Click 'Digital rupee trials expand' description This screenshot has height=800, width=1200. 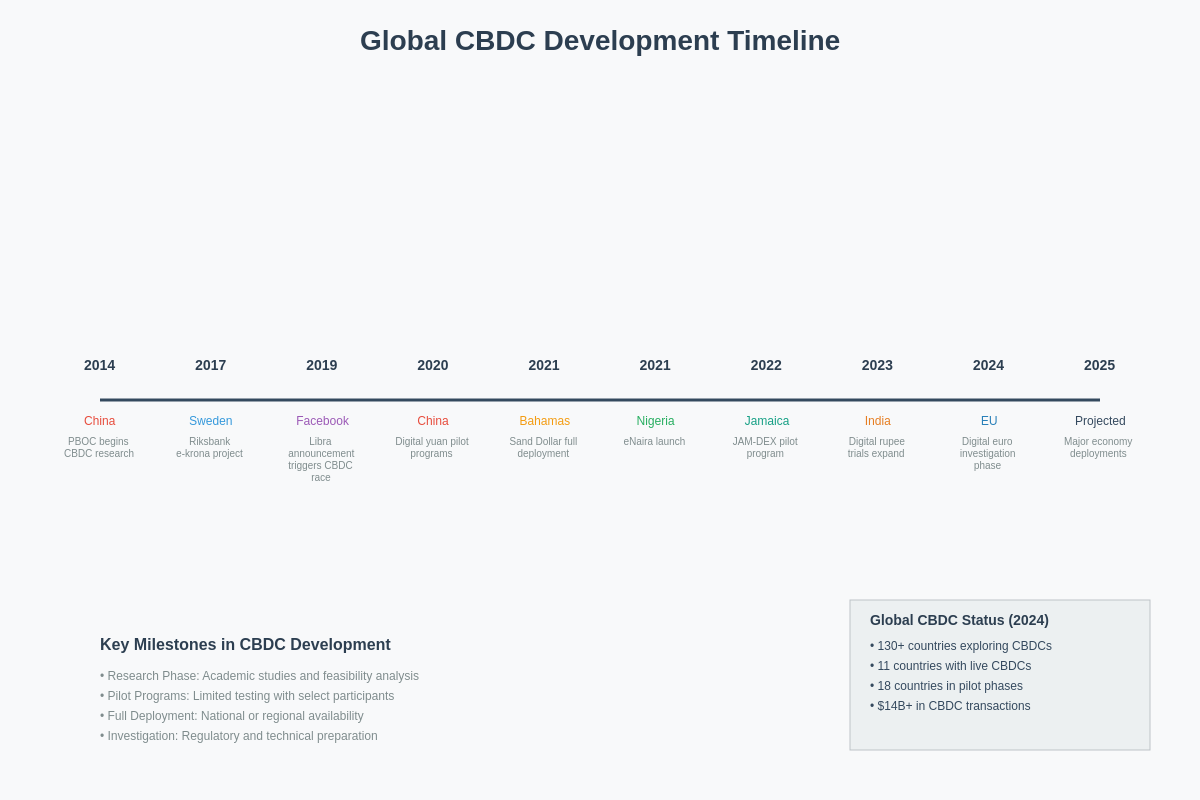click(876, 448)
